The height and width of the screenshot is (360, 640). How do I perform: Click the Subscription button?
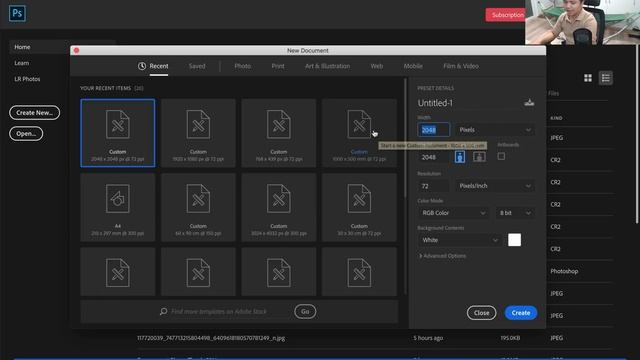pyautogui.click(x=505, y=15)
